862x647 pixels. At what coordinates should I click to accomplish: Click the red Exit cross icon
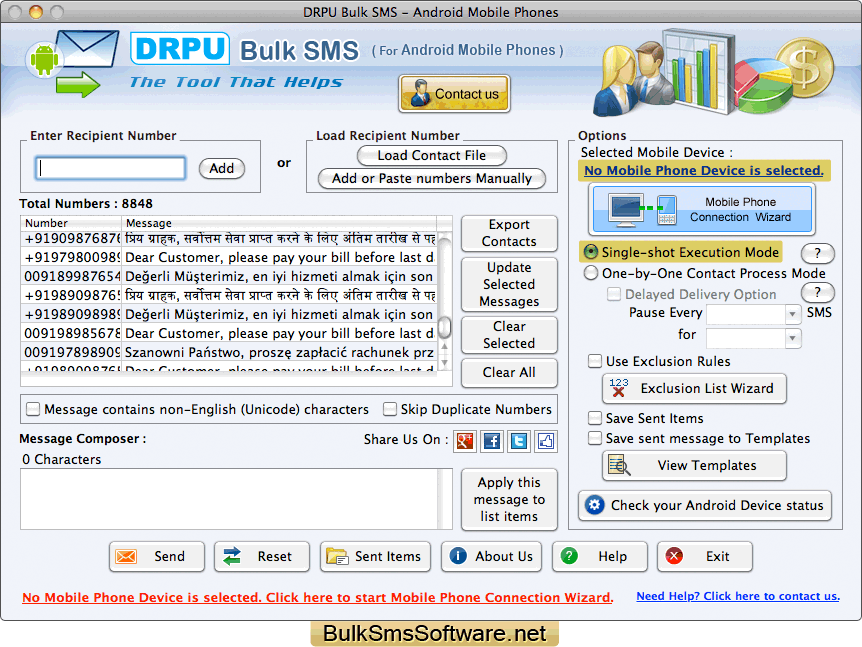click(x=674, y=556)
